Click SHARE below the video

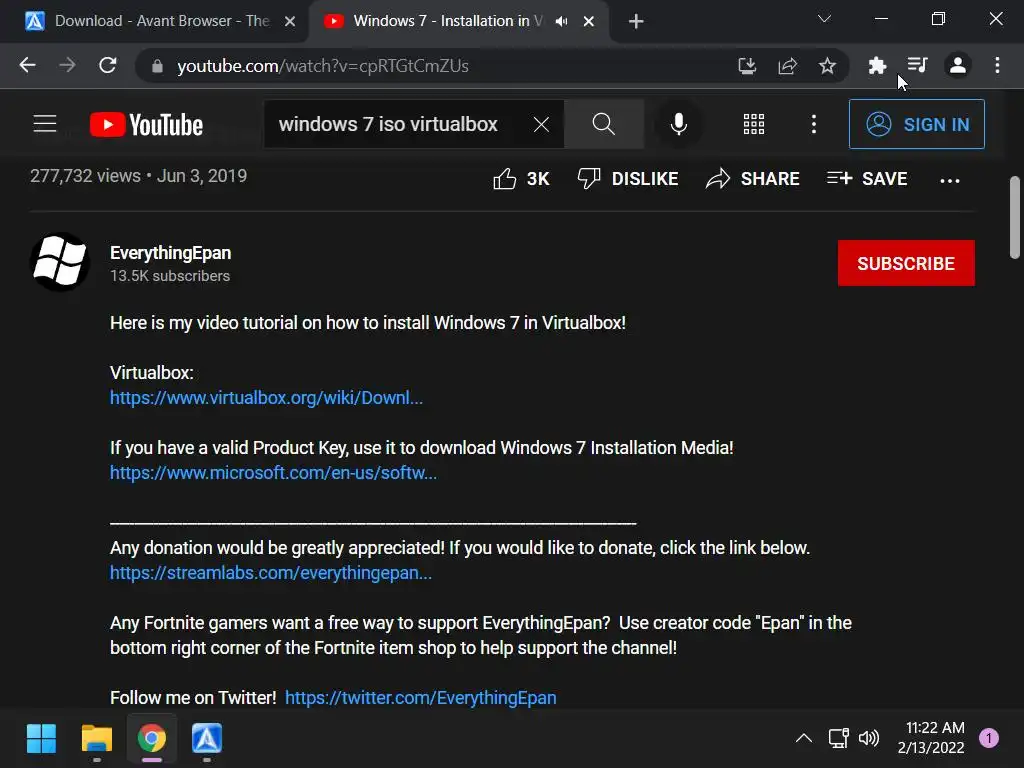[x=753, y=179]
